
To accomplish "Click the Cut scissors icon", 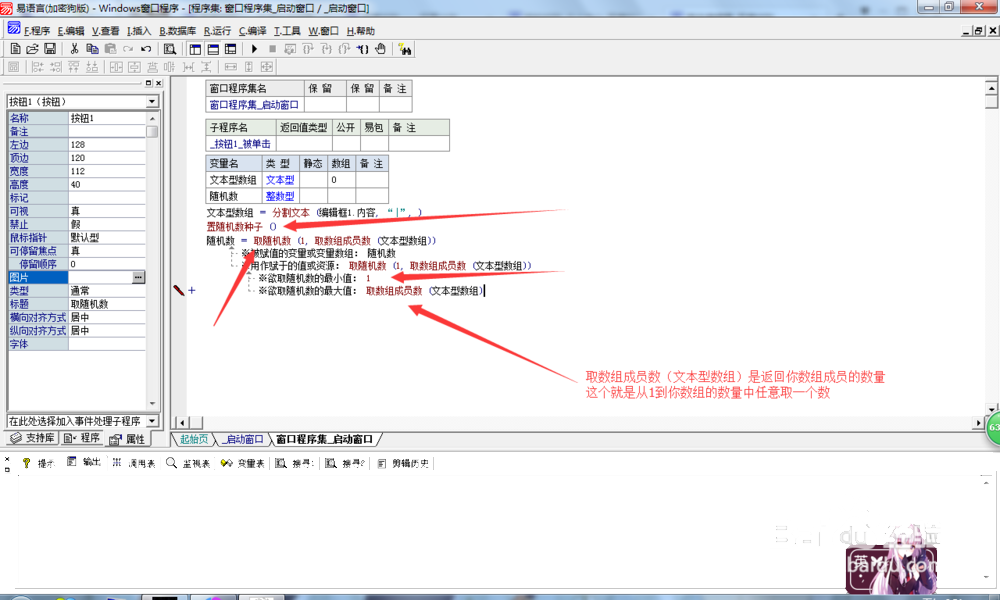I will [74, 48].
